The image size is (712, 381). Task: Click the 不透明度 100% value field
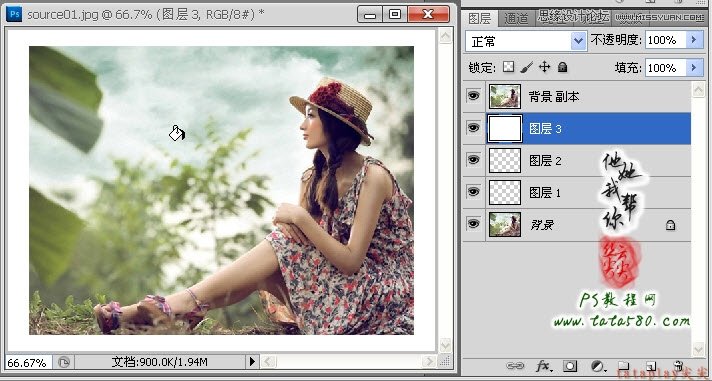pyautogui.click(x=665, y=40)
